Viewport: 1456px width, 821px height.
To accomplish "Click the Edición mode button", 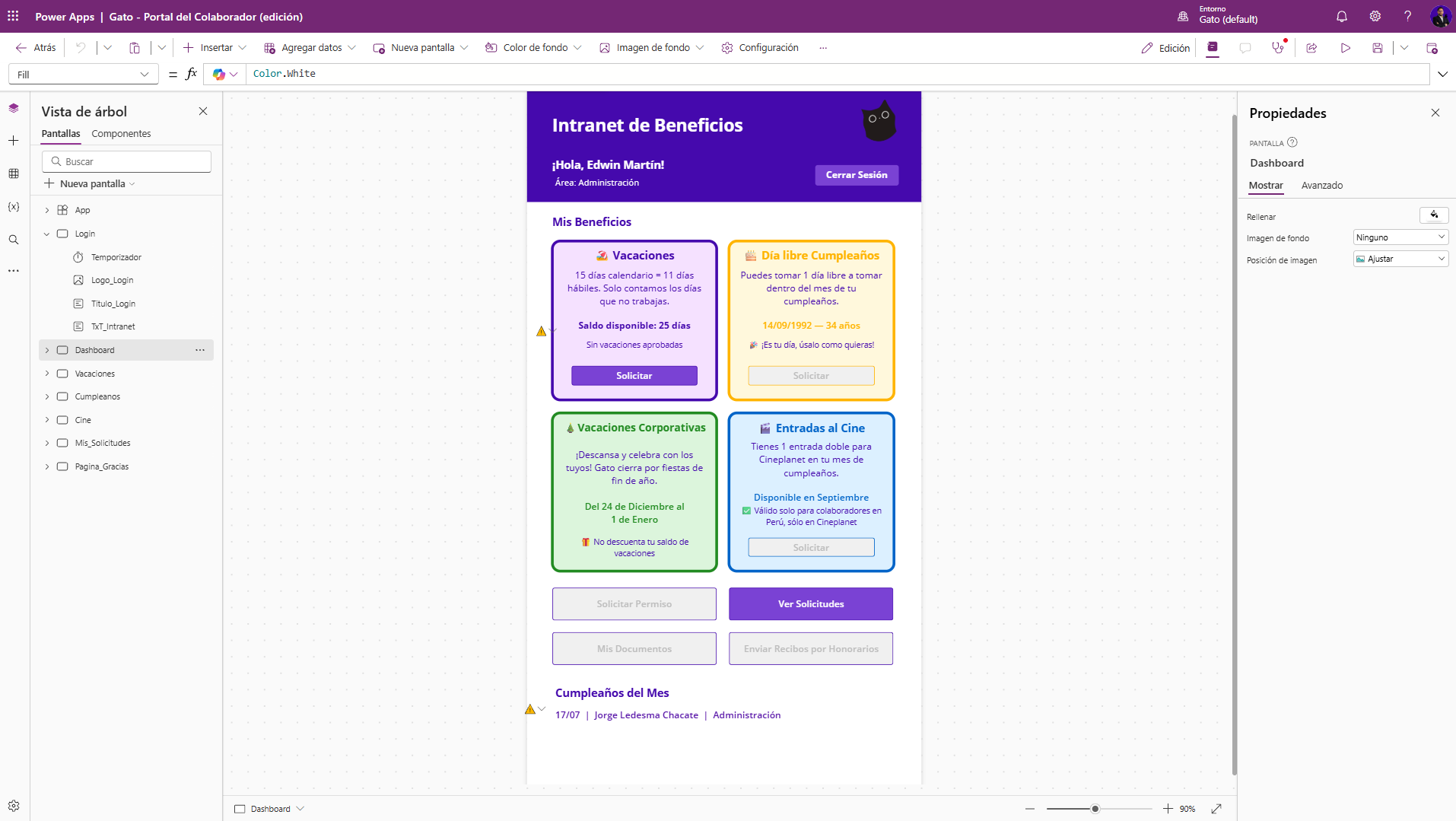I will (x=1165, y=47).
